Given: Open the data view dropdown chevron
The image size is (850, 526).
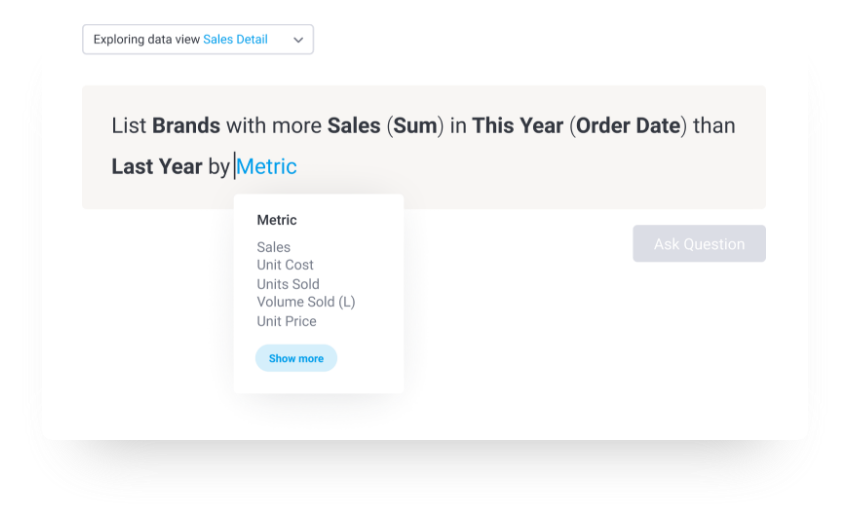Looking at the screenshot, I should coord(298,40).
